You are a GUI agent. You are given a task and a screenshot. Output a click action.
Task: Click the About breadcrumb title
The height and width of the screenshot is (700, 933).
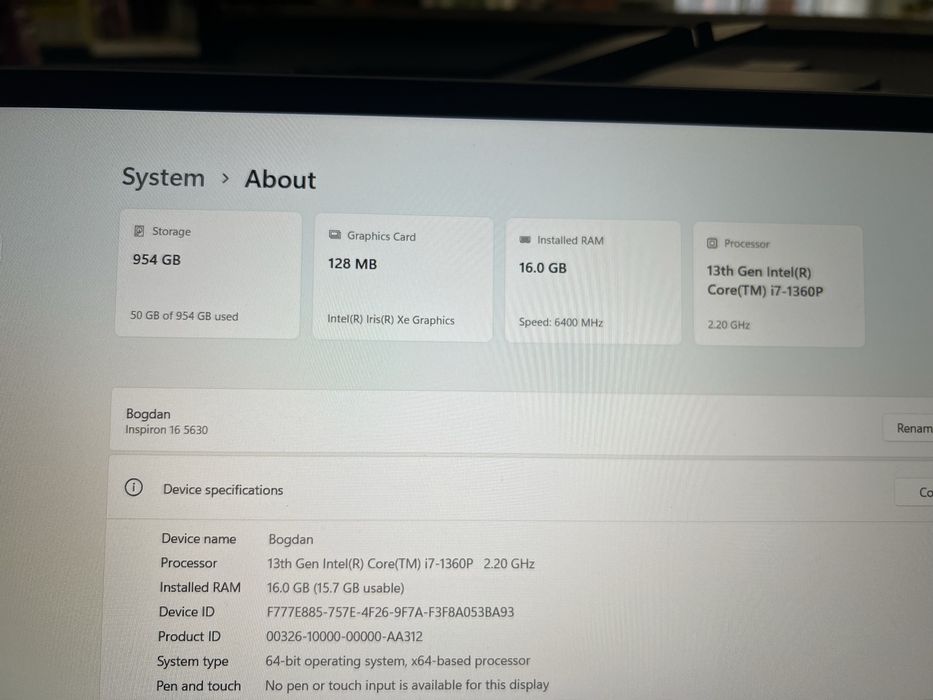pos(280,180)
